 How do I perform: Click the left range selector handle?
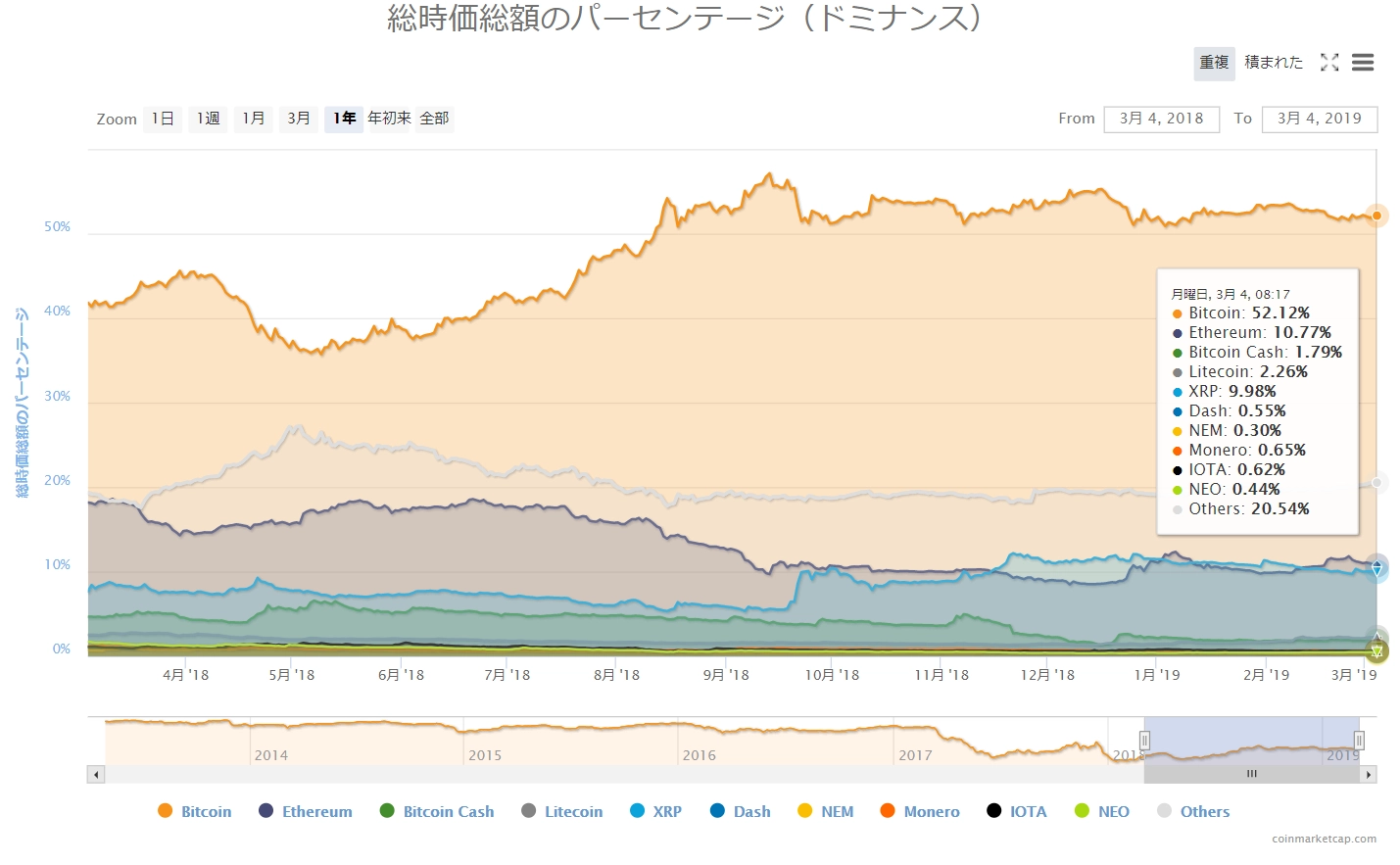[x=1144, y=741]
